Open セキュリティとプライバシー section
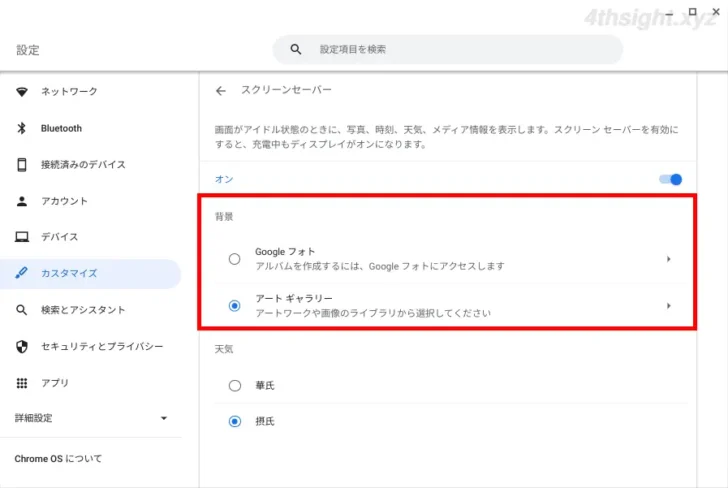 tap(91, 346)
